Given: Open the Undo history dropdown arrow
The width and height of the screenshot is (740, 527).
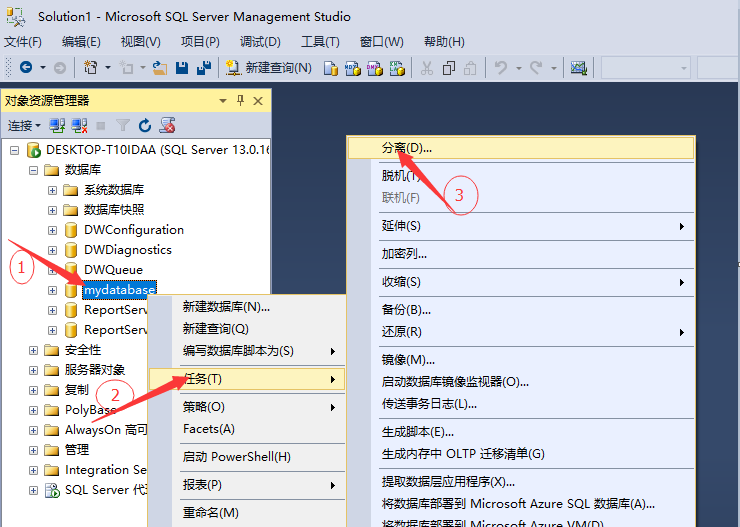Looking at the screenshot, I should 519,68.
